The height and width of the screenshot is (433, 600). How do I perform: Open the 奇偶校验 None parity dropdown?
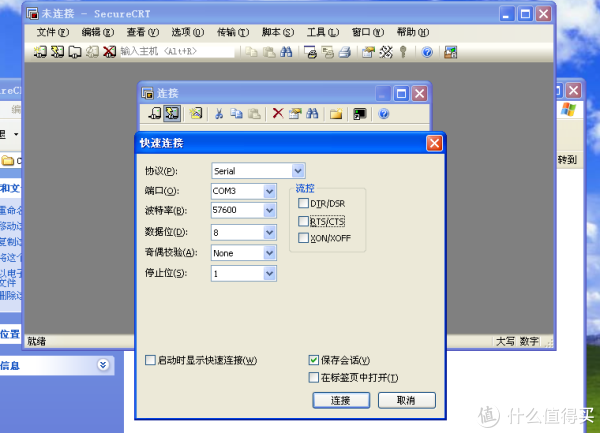(268, 253)
